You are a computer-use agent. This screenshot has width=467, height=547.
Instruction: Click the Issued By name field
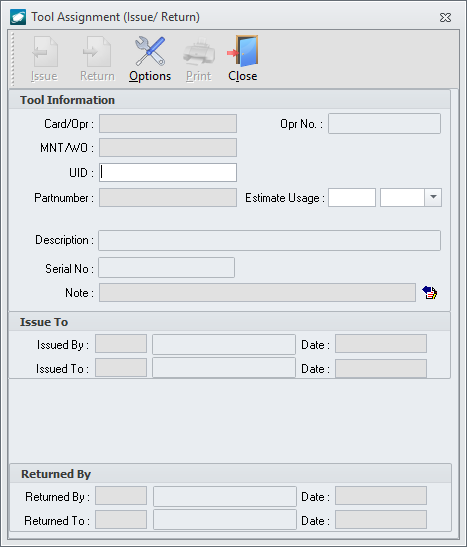click(x=224, y=344)
